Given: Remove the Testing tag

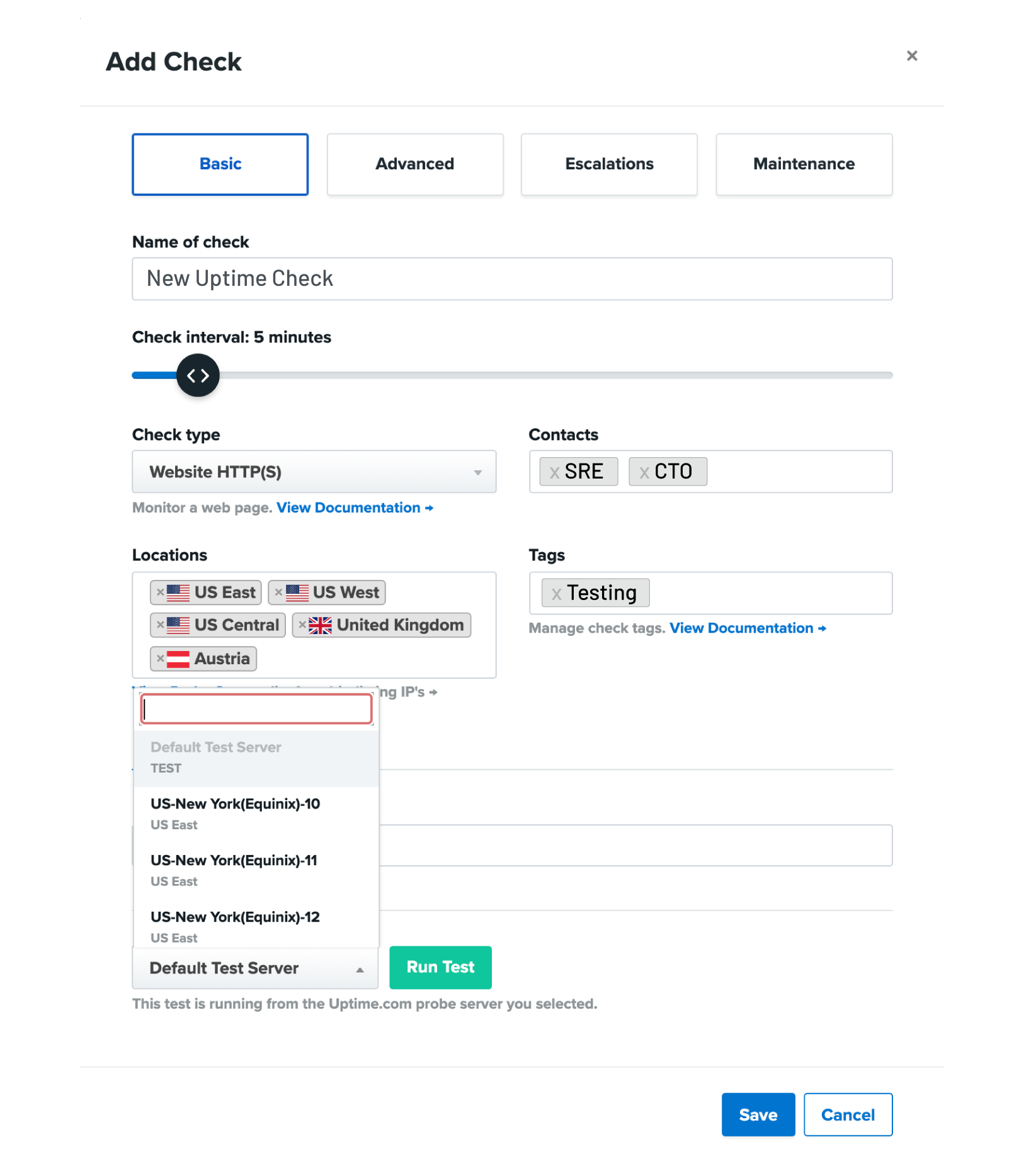Looking at the screenshot, I should coord(556,594).
